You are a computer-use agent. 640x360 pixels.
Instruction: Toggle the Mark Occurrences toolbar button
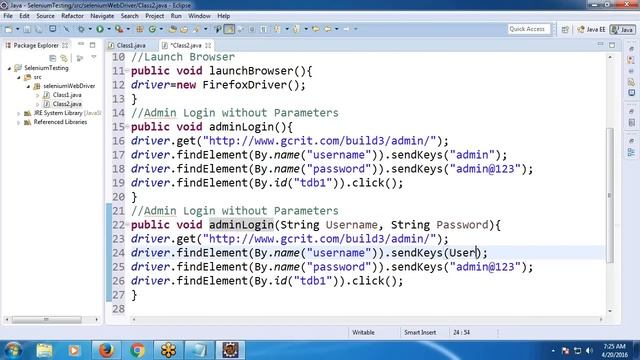point(229,29)
